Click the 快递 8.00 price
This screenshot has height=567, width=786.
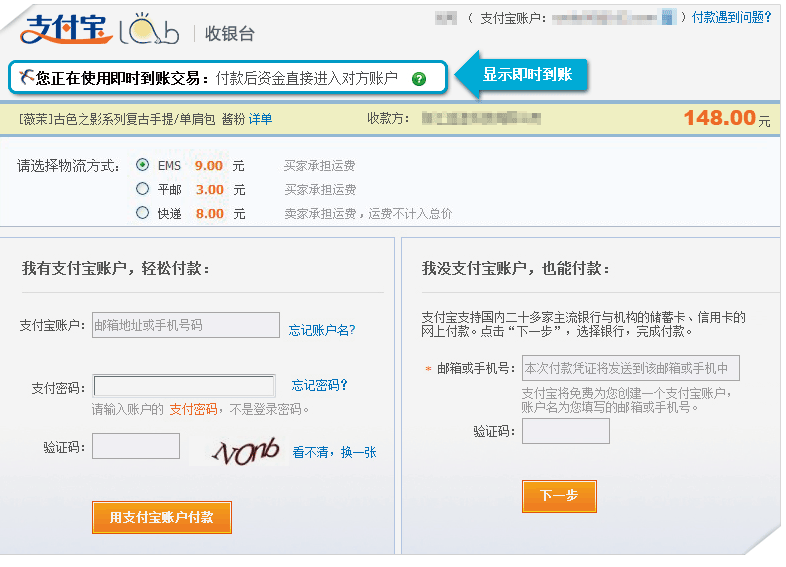(210, 214)
